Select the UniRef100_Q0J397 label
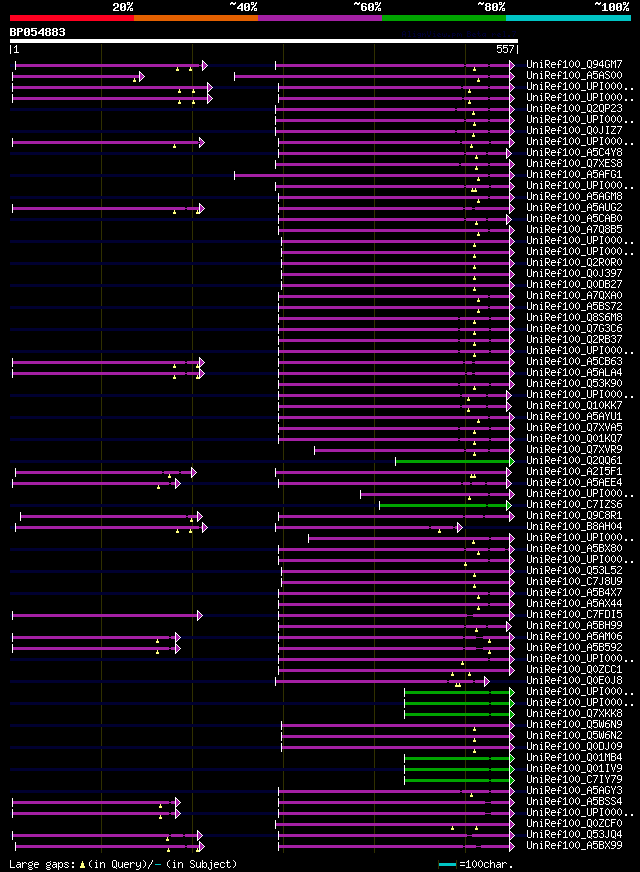The height and width of the screenshot is (872, 640). click(574, 274)
